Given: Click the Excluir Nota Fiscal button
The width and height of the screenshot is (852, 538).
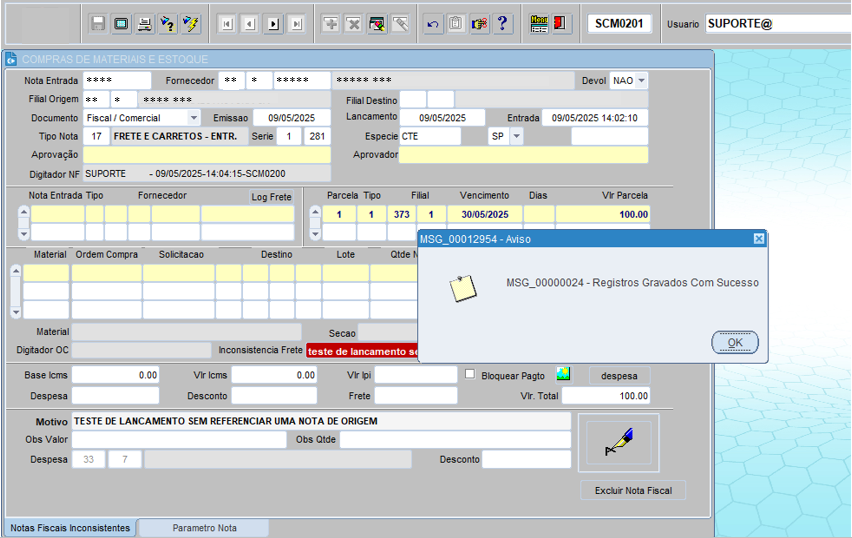Looking at the screenshot, I should coord(633,490).
